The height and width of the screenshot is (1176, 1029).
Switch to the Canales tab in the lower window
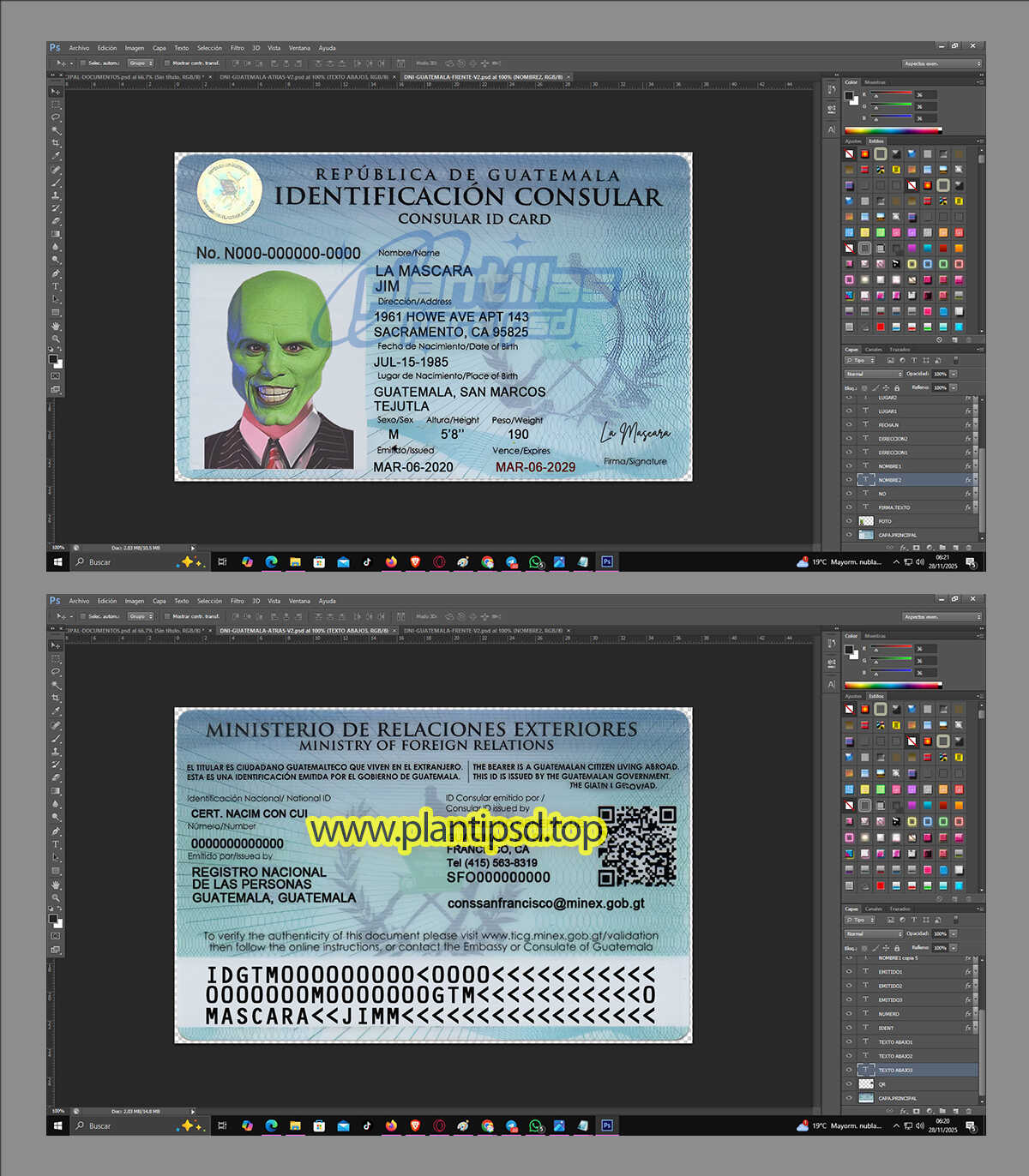pos(873,909)
